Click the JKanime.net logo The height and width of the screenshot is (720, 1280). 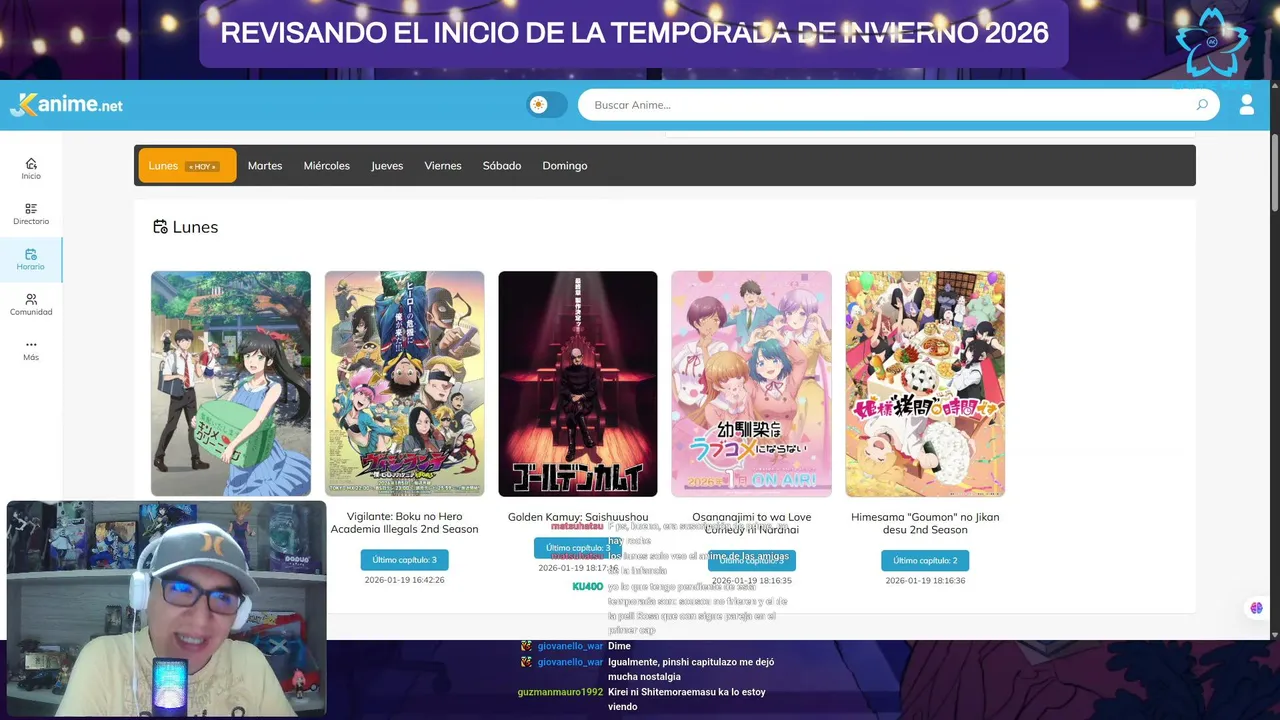click(x=67, y=105)
